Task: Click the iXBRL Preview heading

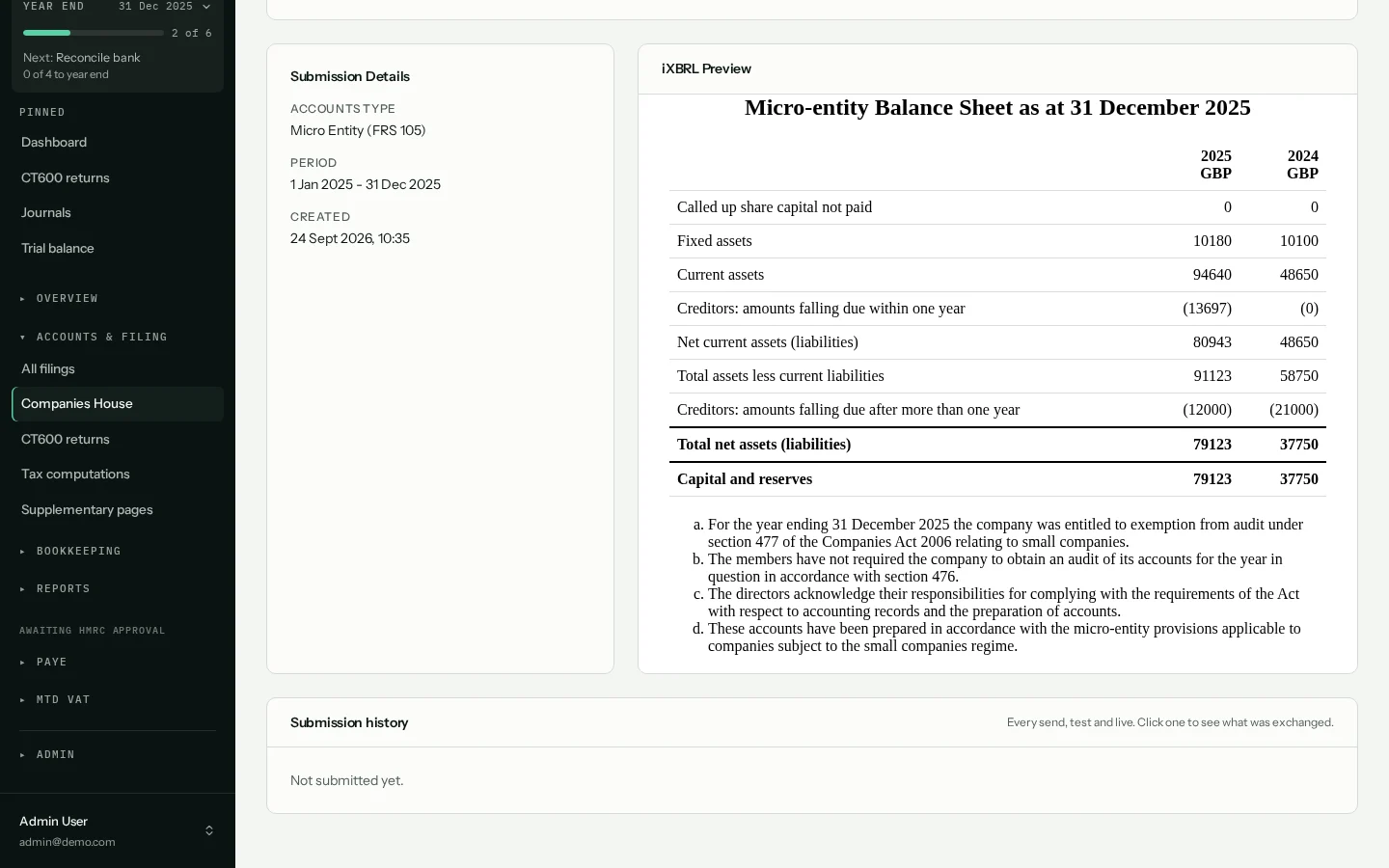Action: pos(706,69)
